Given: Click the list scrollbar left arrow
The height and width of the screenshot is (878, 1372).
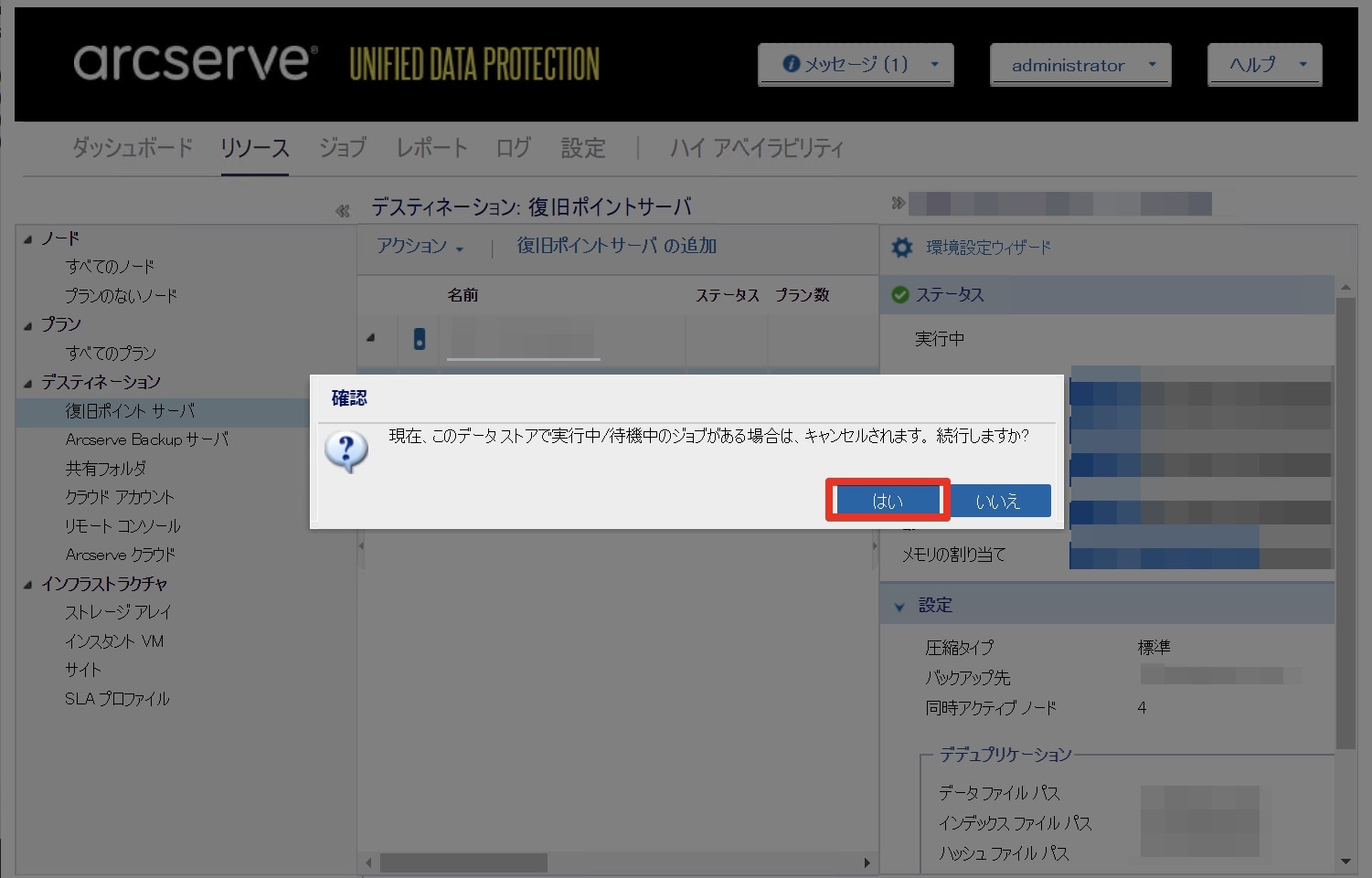Looking at the screenshot, I should point(368,862).
